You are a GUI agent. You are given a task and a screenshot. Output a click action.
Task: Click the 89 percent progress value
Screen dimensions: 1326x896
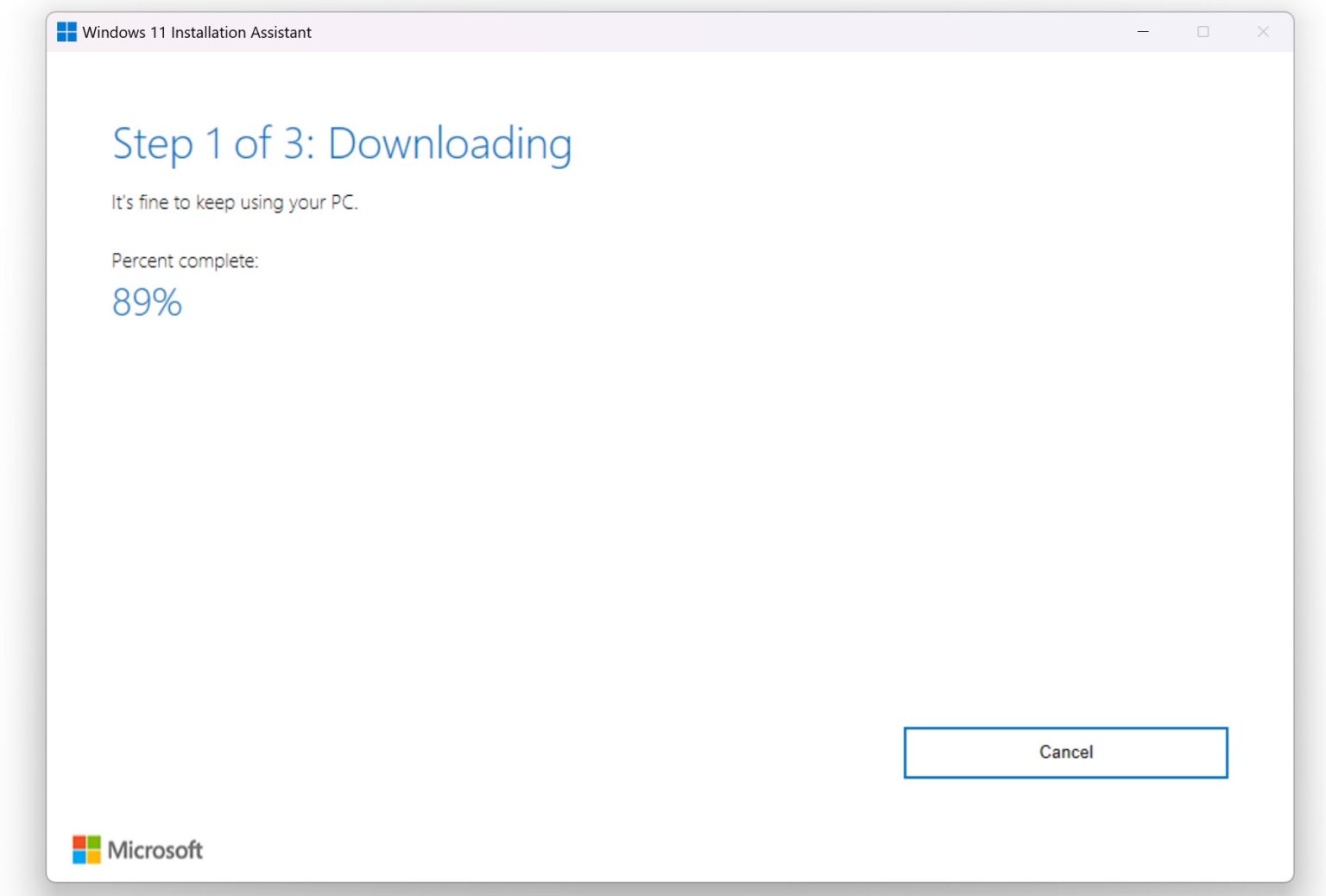tap(147, 302)
